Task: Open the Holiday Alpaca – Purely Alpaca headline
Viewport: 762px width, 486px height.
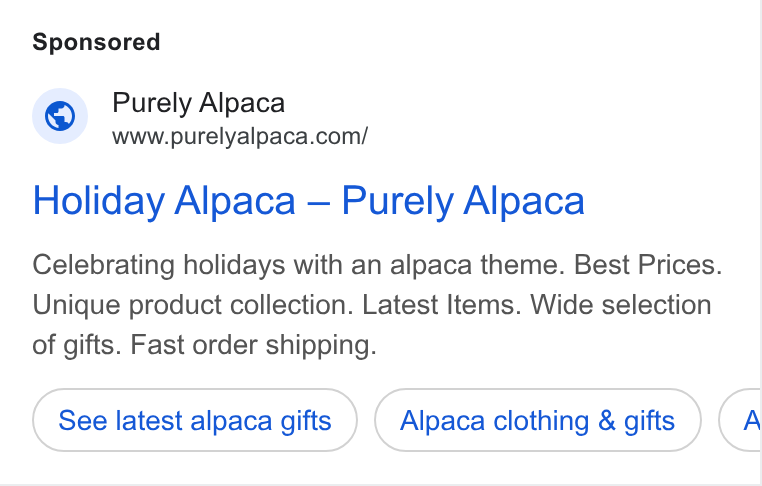Action: coord(309,201)
